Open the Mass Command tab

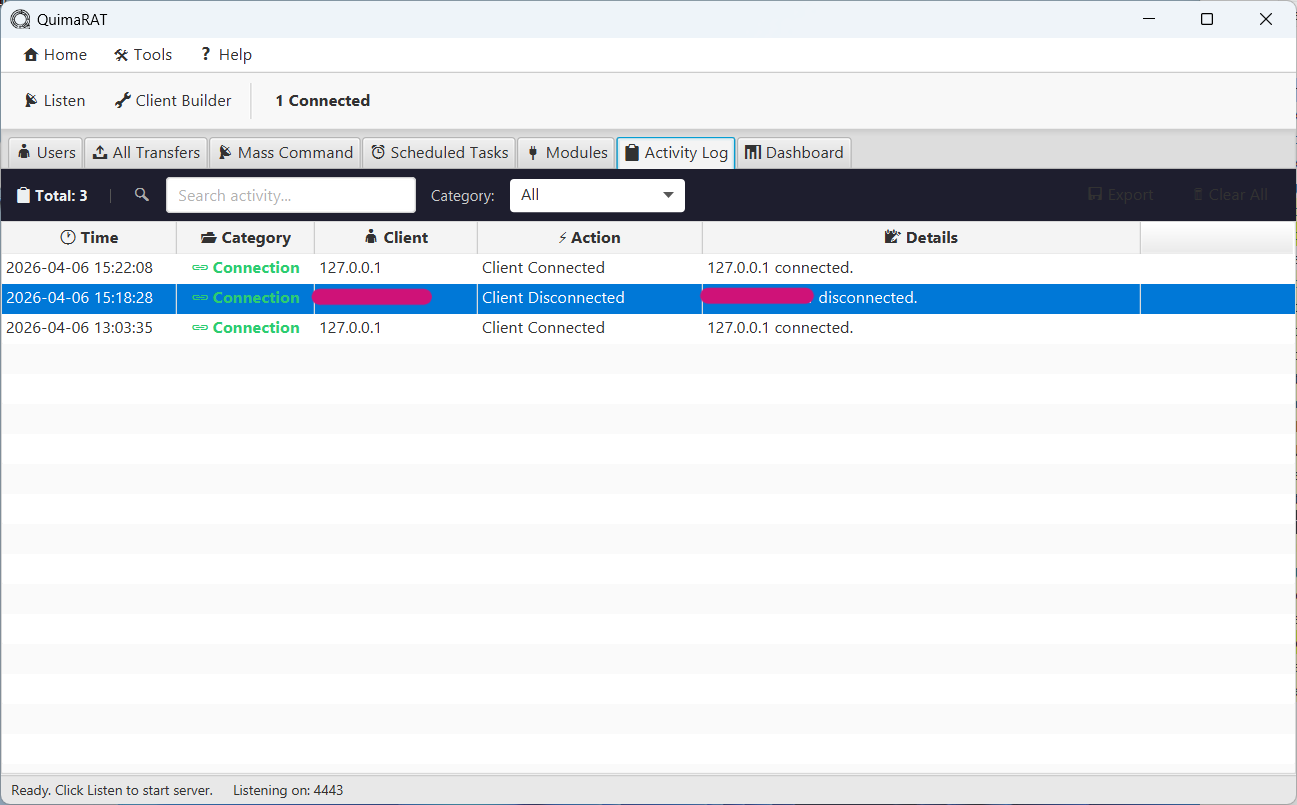(285, 152)
